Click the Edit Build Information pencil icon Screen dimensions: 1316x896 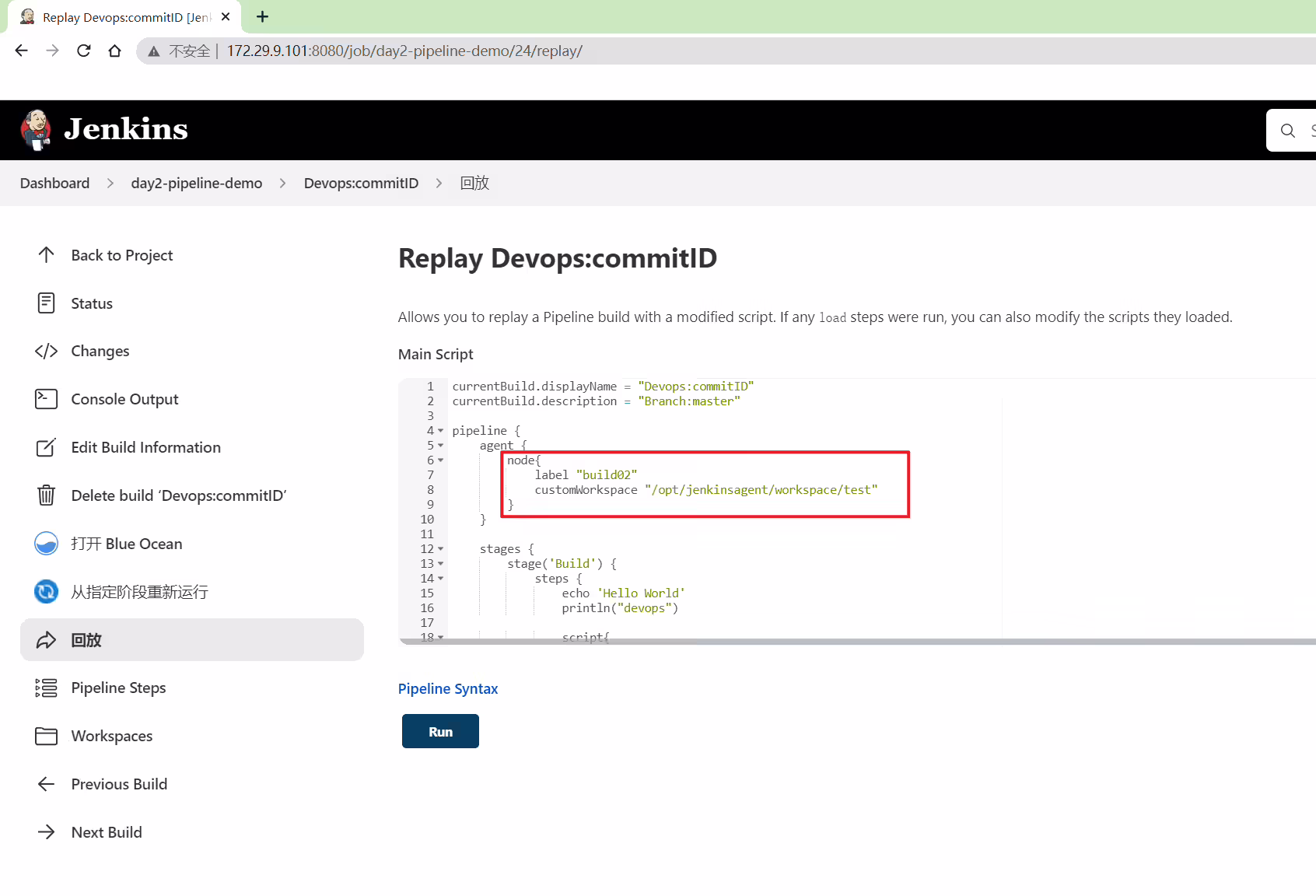click(x=46, y=447)
